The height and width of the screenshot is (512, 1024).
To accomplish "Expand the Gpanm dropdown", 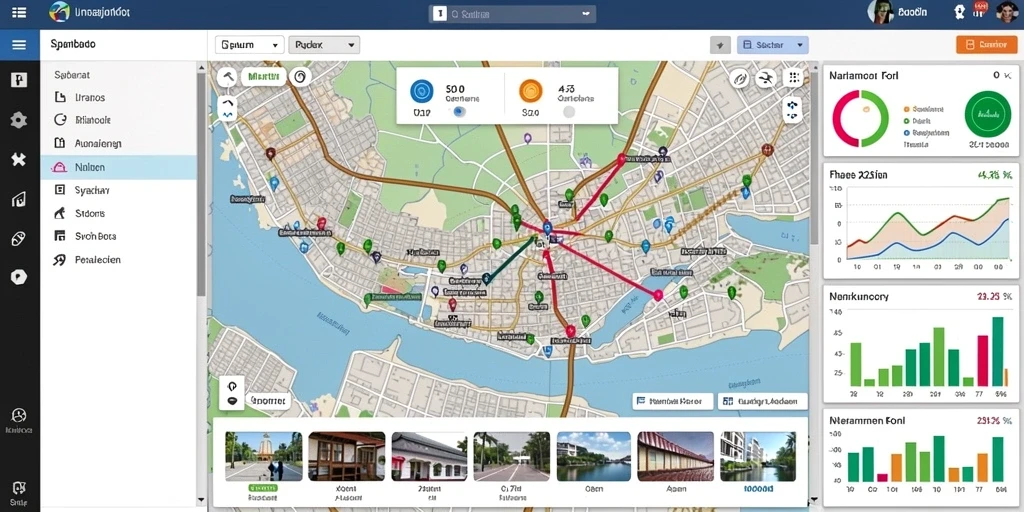I will [249, 45].
